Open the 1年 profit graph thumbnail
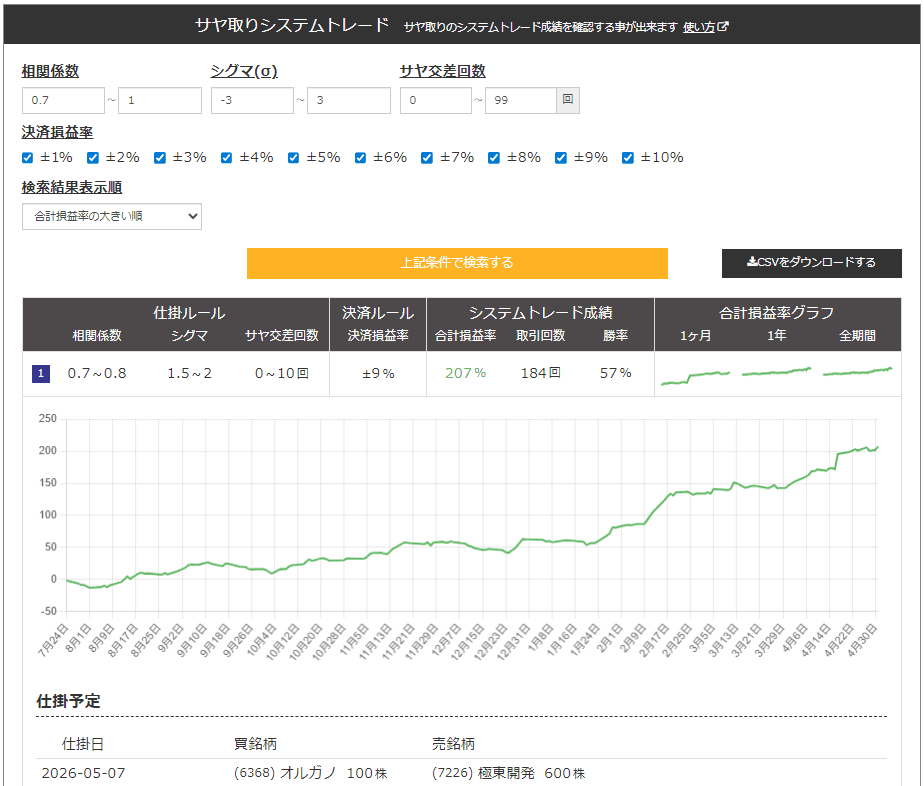Image resolution: width=924 pixels, height=786 pixels. 777,372
